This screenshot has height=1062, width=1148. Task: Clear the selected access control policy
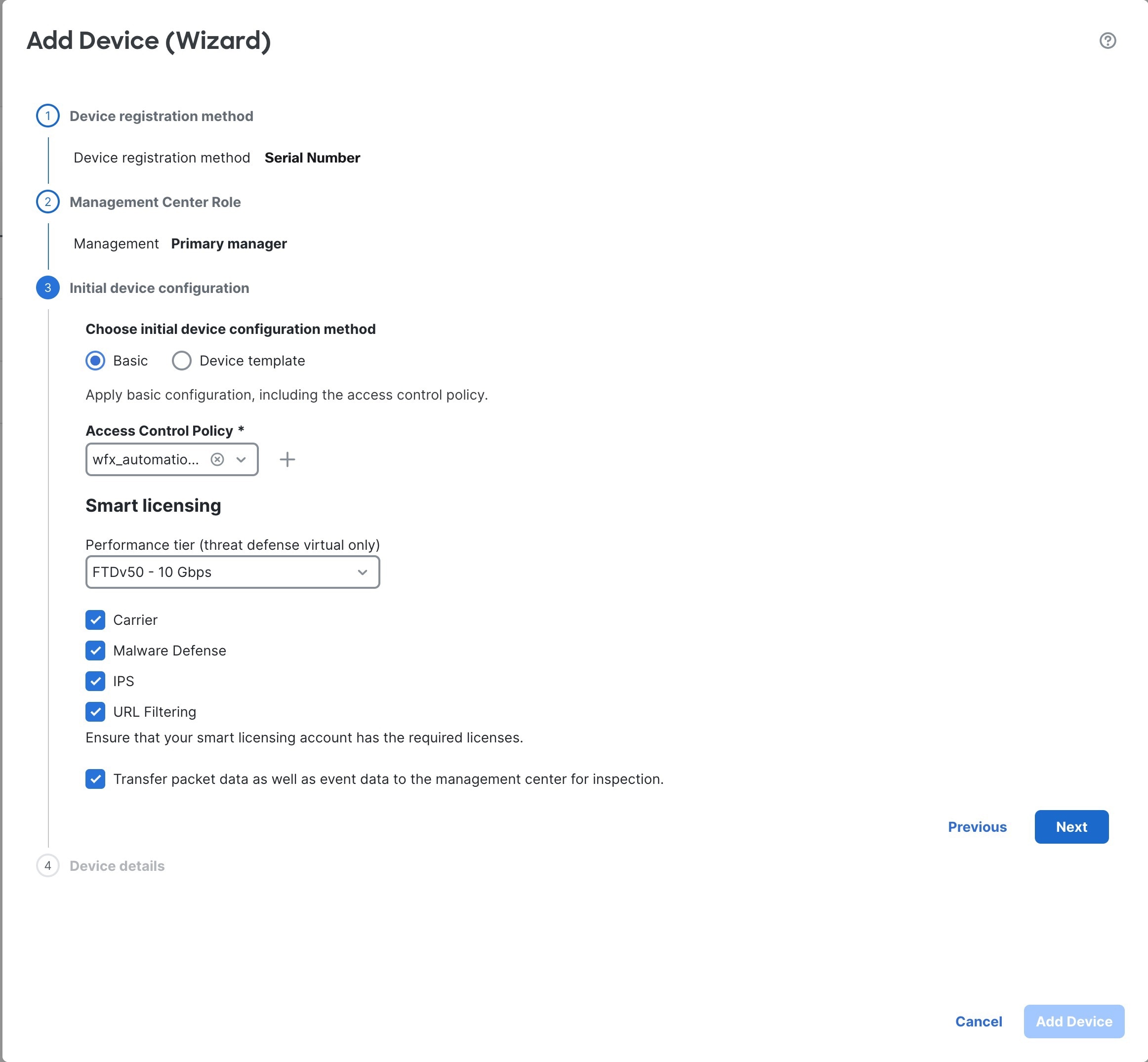pos(217,459)
